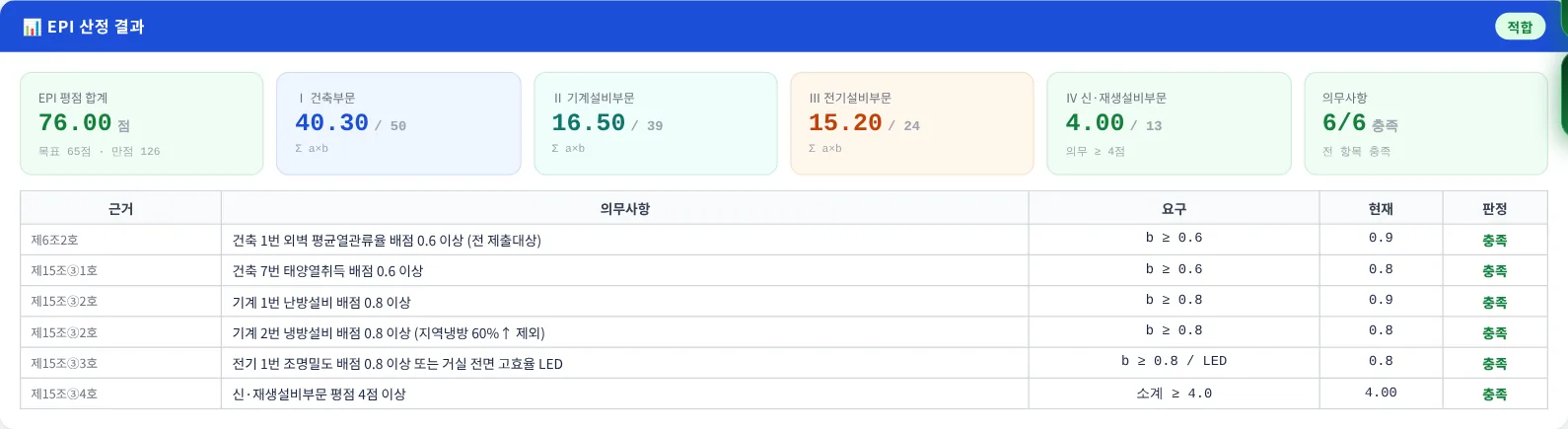Click the / 50 maximum in 건축부문 card
This screenshot has width=1568, height=429.
(x=391, y=126)
